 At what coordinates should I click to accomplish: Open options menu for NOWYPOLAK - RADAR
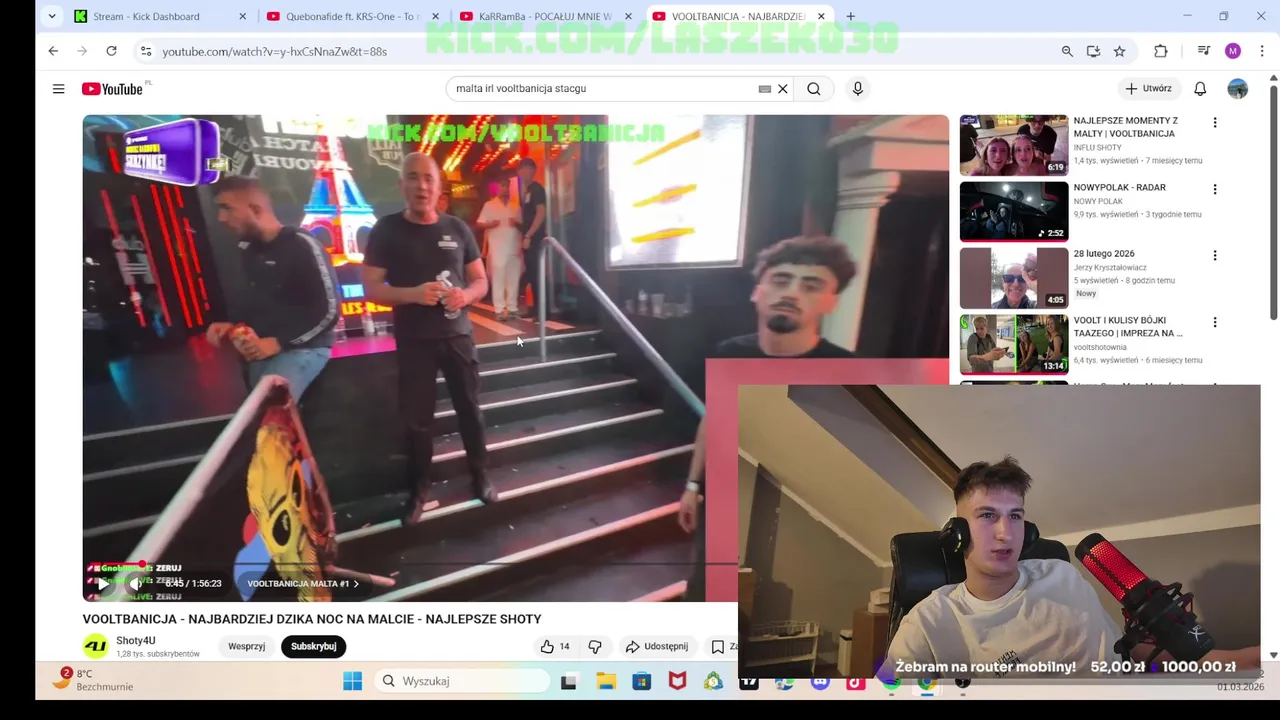tap(1215, 189)
